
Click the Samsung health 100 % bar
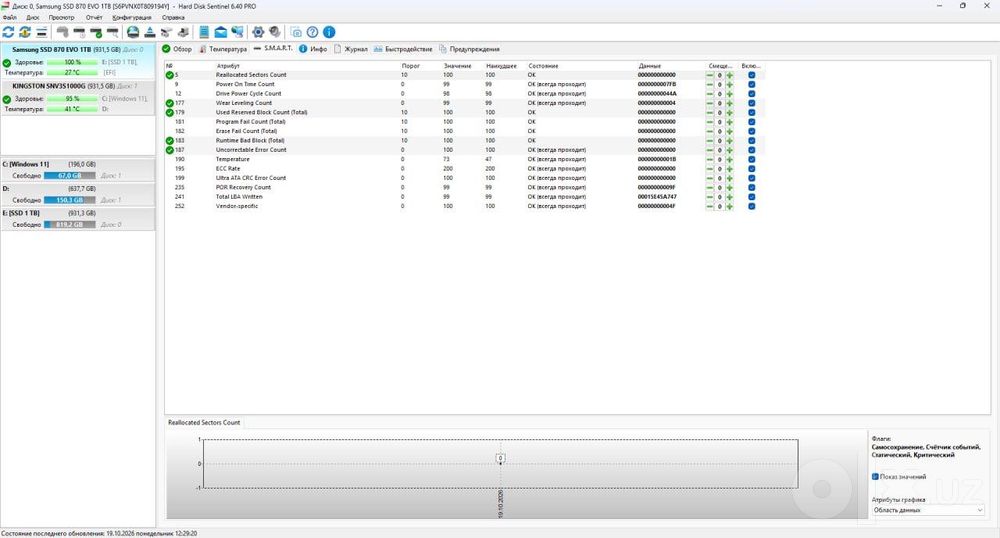tap(72, 62)
